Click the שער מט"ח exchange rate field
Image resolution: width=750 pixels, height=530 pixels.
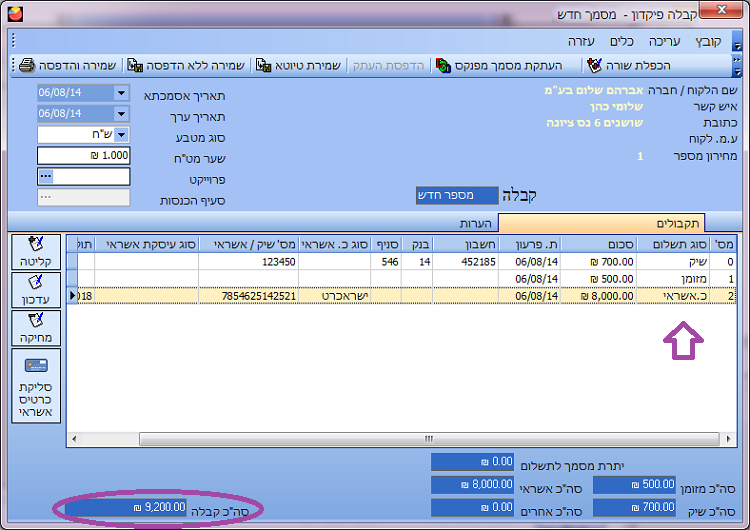84,156
